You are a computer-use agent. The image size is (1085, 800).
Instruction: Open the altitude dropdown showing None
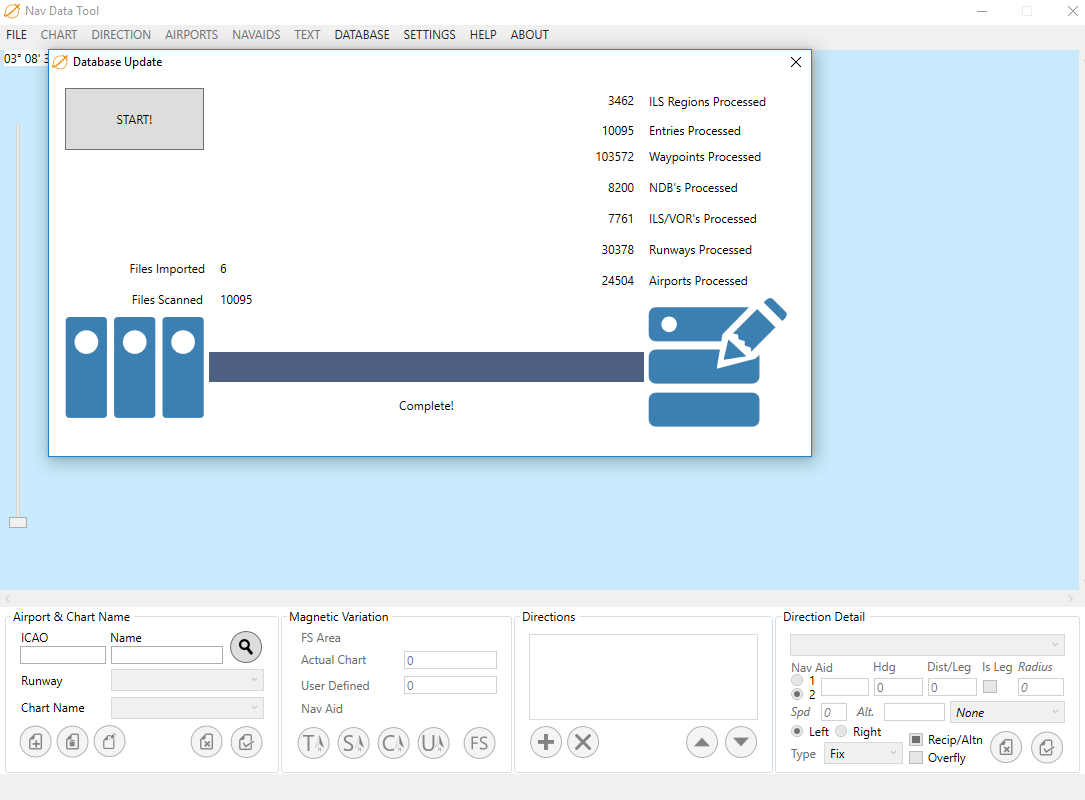point(1007,713)
